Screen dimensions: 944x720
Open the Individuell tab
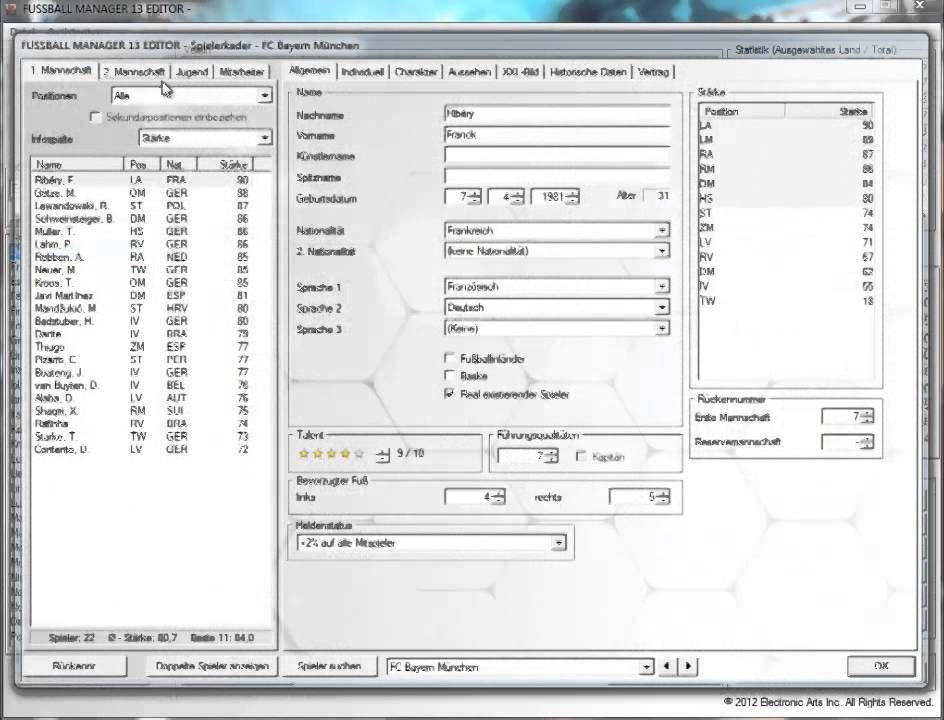point(362,72)
